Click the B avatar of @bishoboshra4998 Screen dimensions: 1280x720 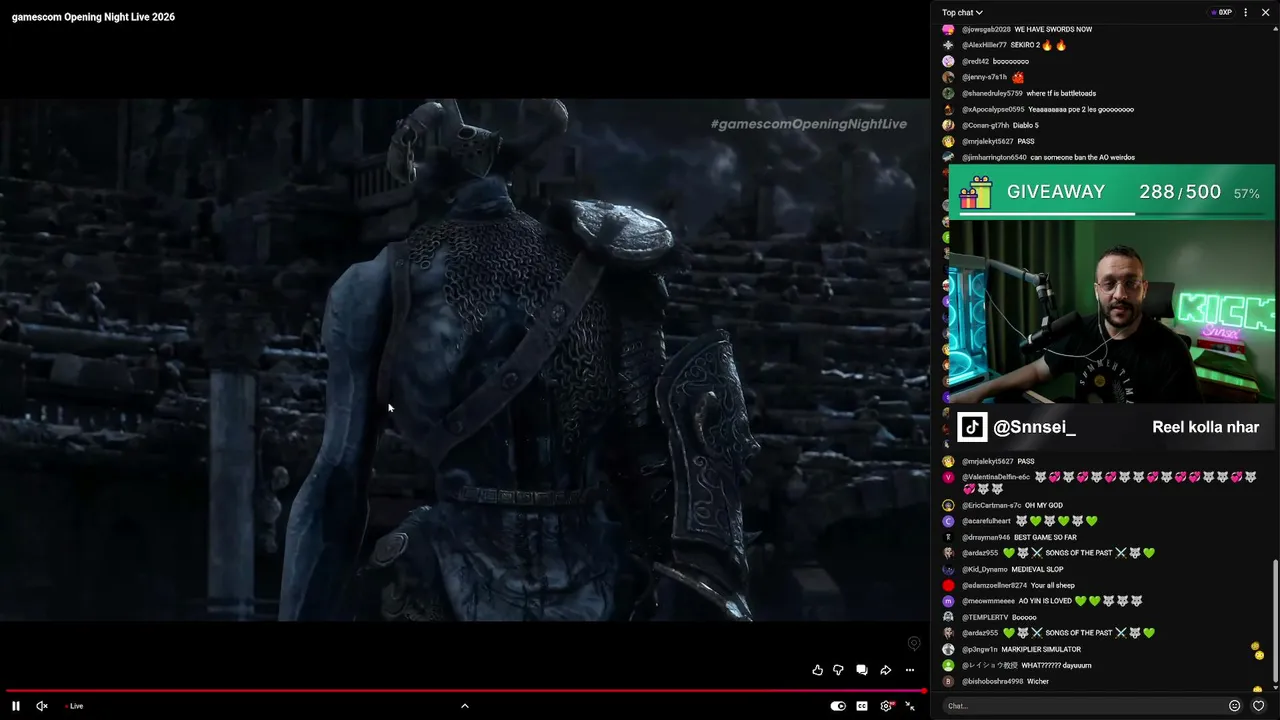point(948,681)
